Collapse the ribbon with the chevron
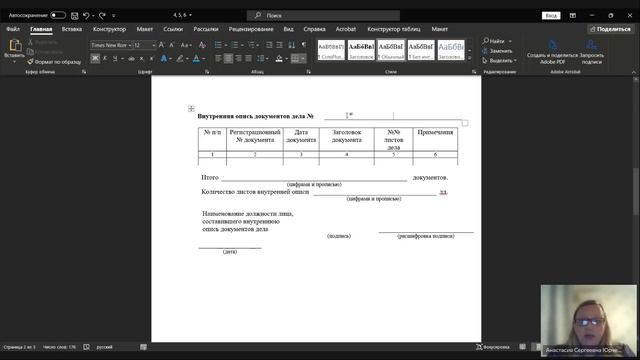This screenshot has height=360, width=640. click(633, 72)
